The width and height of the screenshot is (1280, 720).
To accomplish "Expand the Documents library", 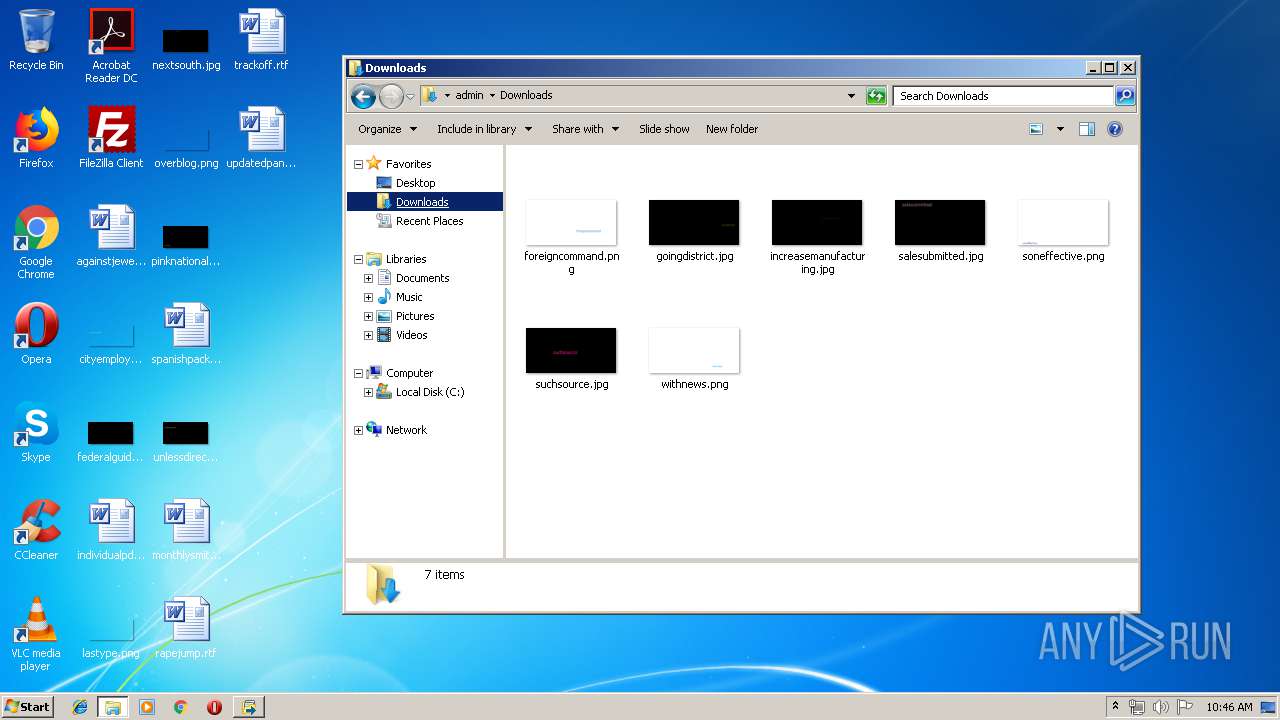I will coord(368,278).
